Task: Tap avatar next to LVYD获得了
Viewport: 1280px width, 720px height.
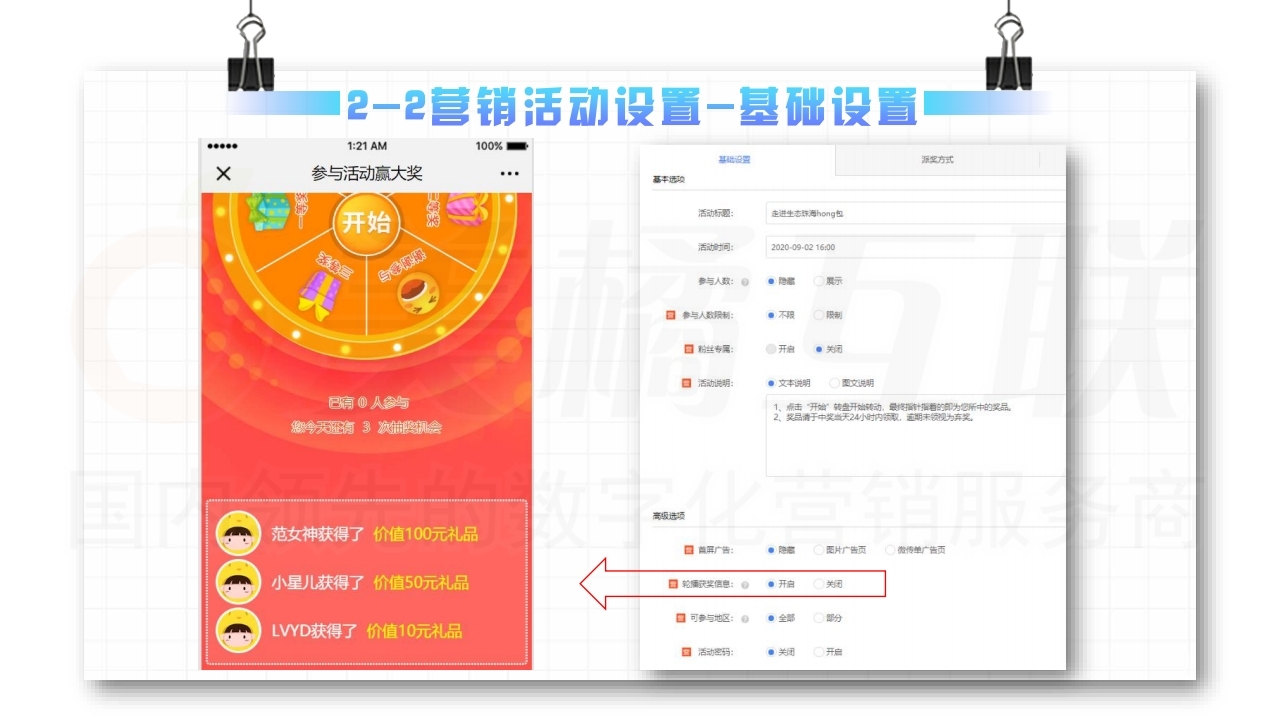Action: point(238,630)
